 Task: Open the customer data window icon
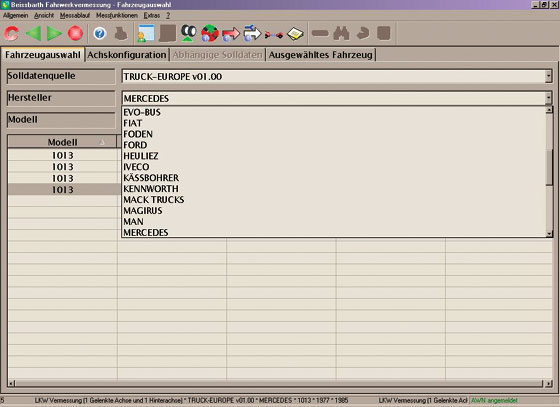pyautogui.click(x=146, y=34)
